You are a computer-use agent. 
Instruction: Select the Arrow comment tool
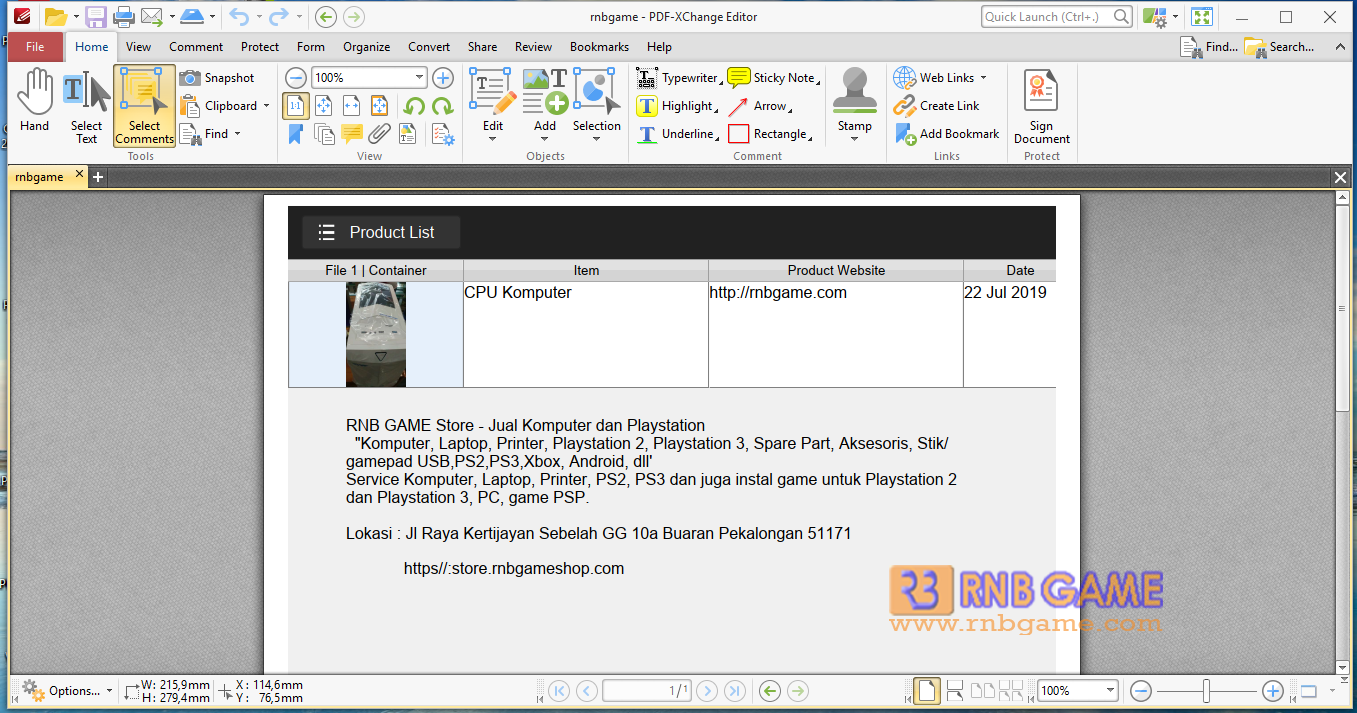point(759,106)
